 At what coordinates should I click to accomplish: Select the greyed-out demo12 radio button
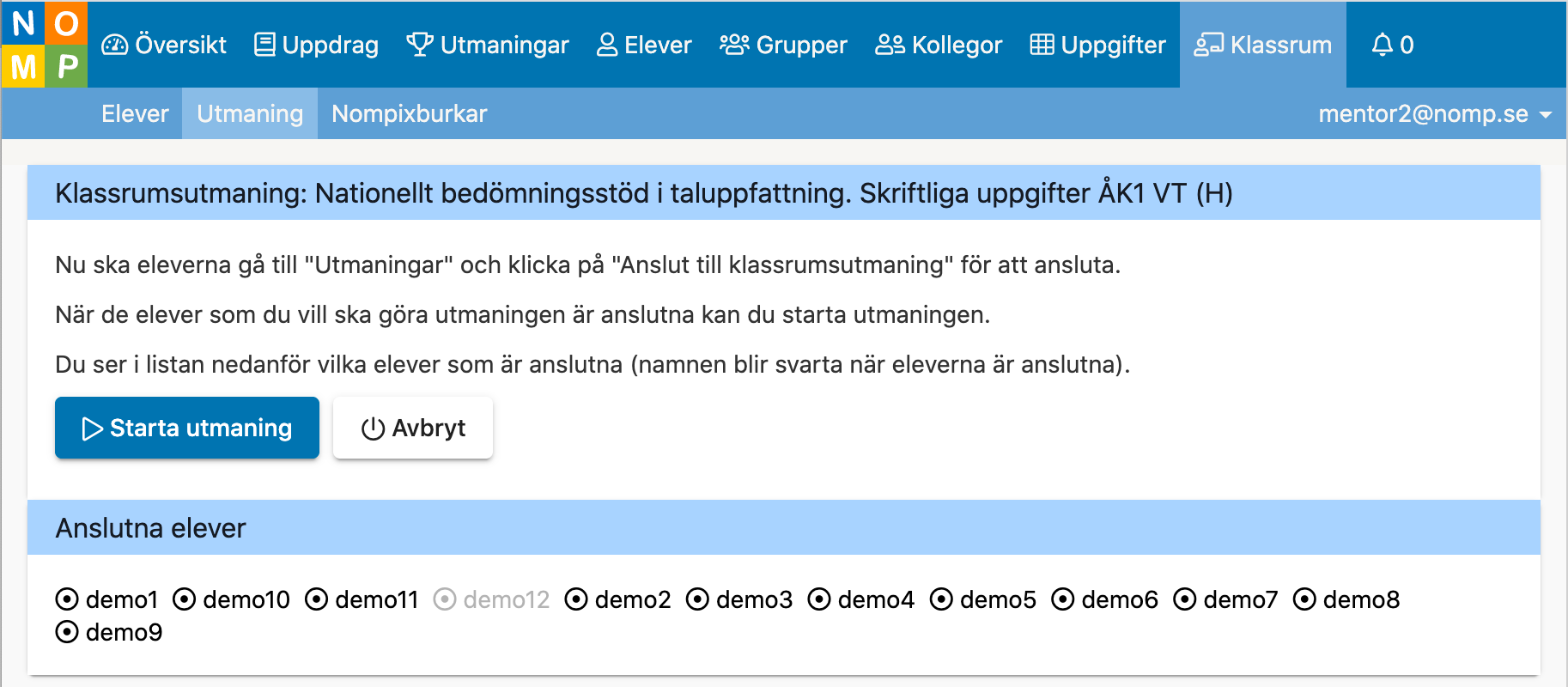point(445,599)
